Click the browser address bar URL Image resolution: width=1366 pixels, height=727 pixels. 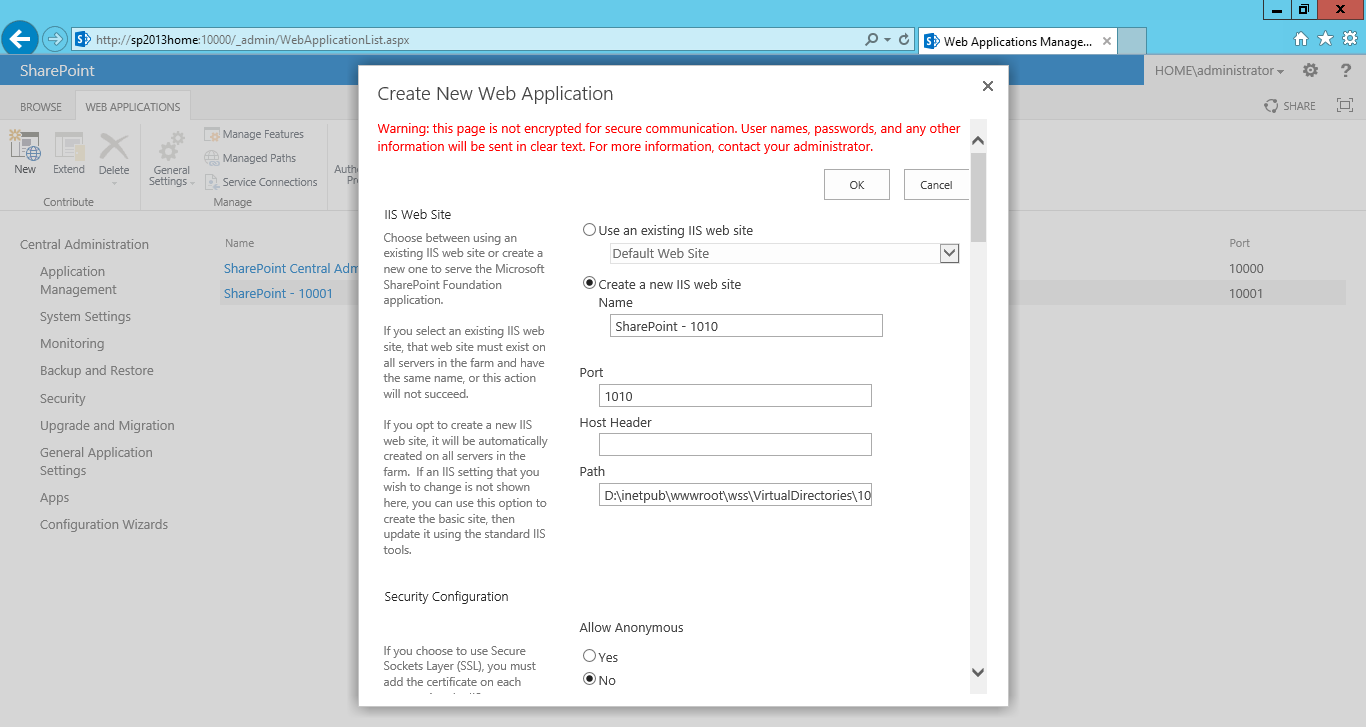coord(252,40)
